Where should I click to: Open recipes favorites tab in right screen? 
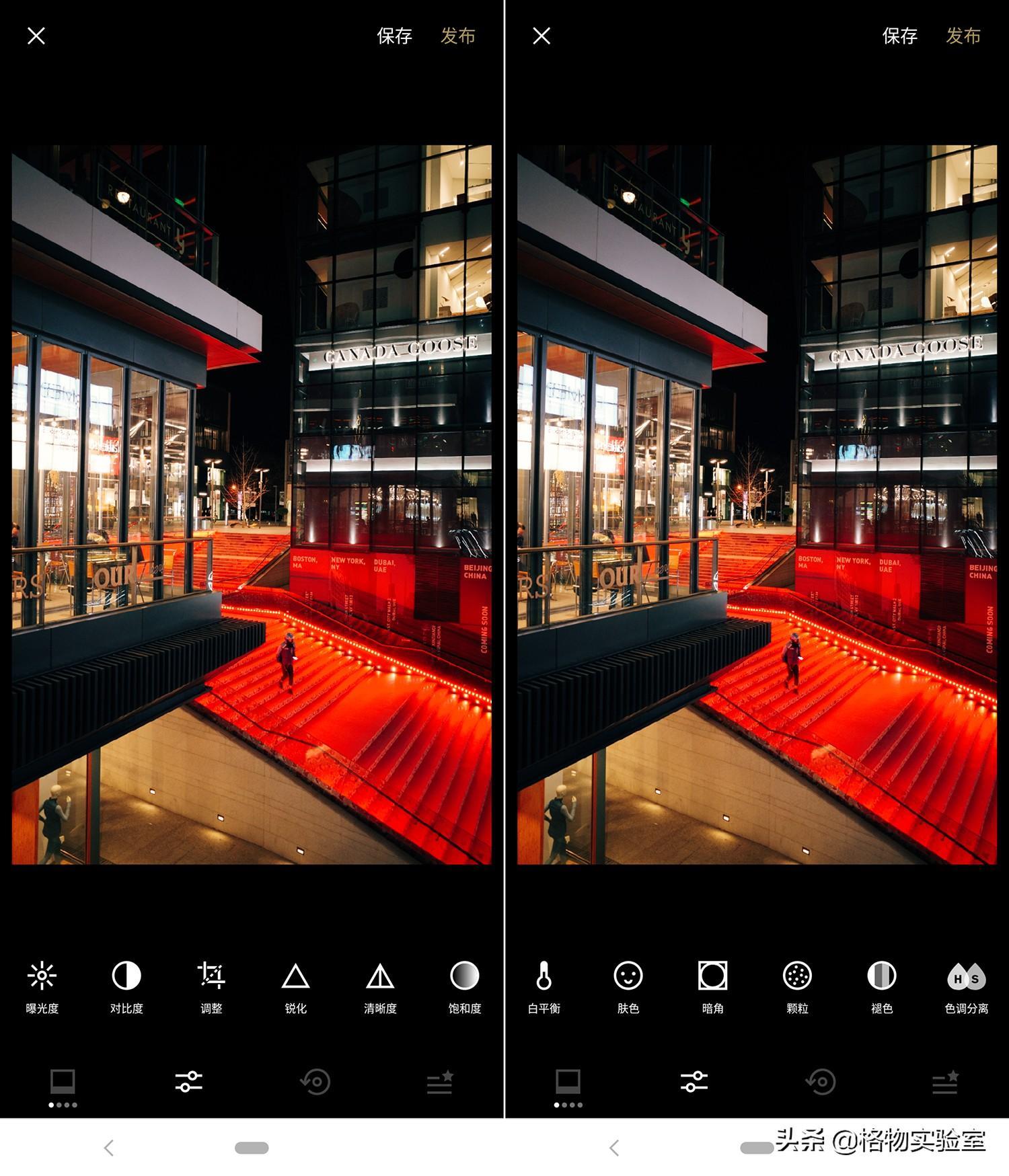(x=946, y=1082)
